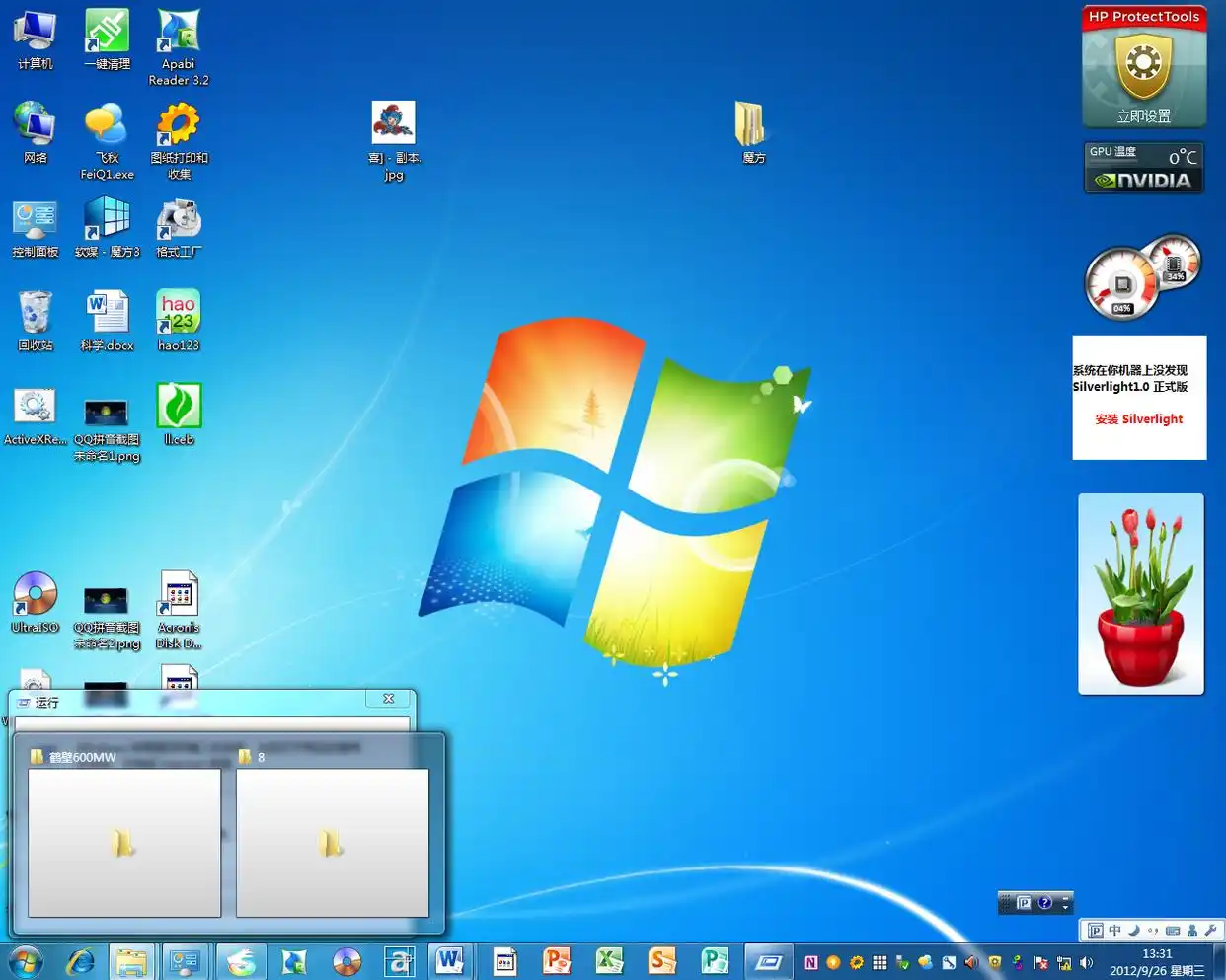Toggle the 中 Chinese input mode indicator
Viewport: 1226px width, 980px height.
1114,930
